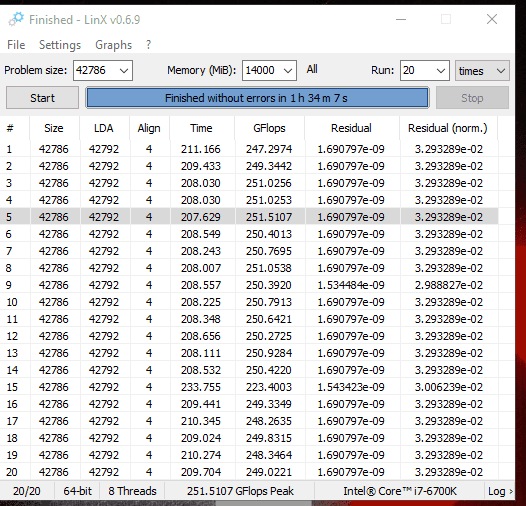Select the Time cell 208.348

[x=201, y=319]
